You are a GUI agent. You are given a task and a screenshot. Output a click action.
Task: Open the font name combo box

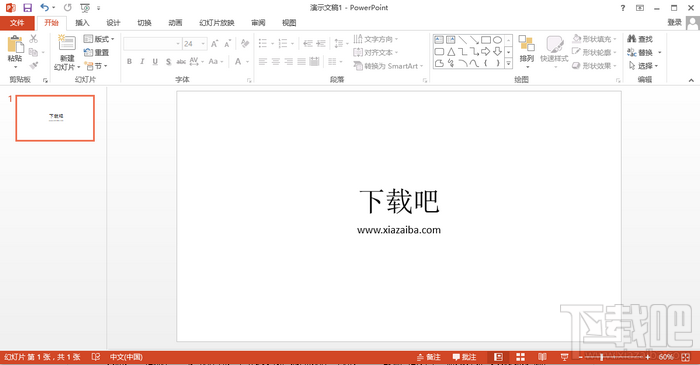click(x=152, y=44)
